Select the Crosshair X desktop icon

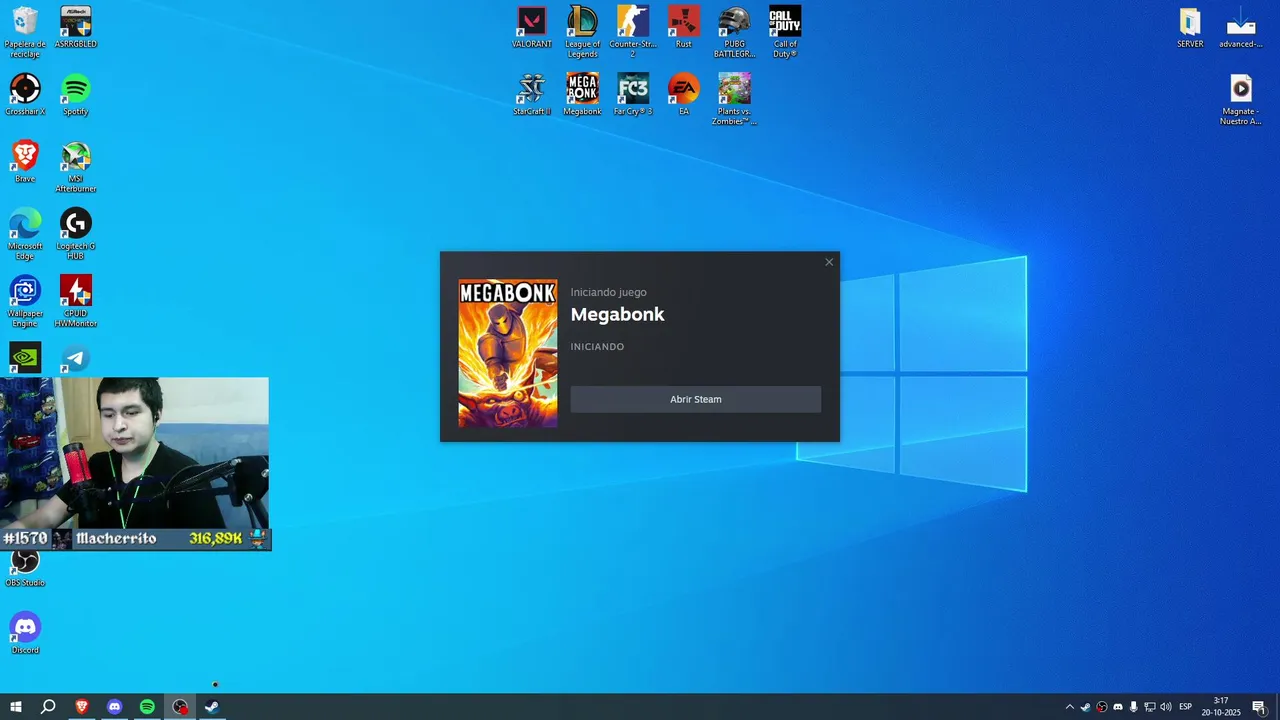[x=25, y=95]
